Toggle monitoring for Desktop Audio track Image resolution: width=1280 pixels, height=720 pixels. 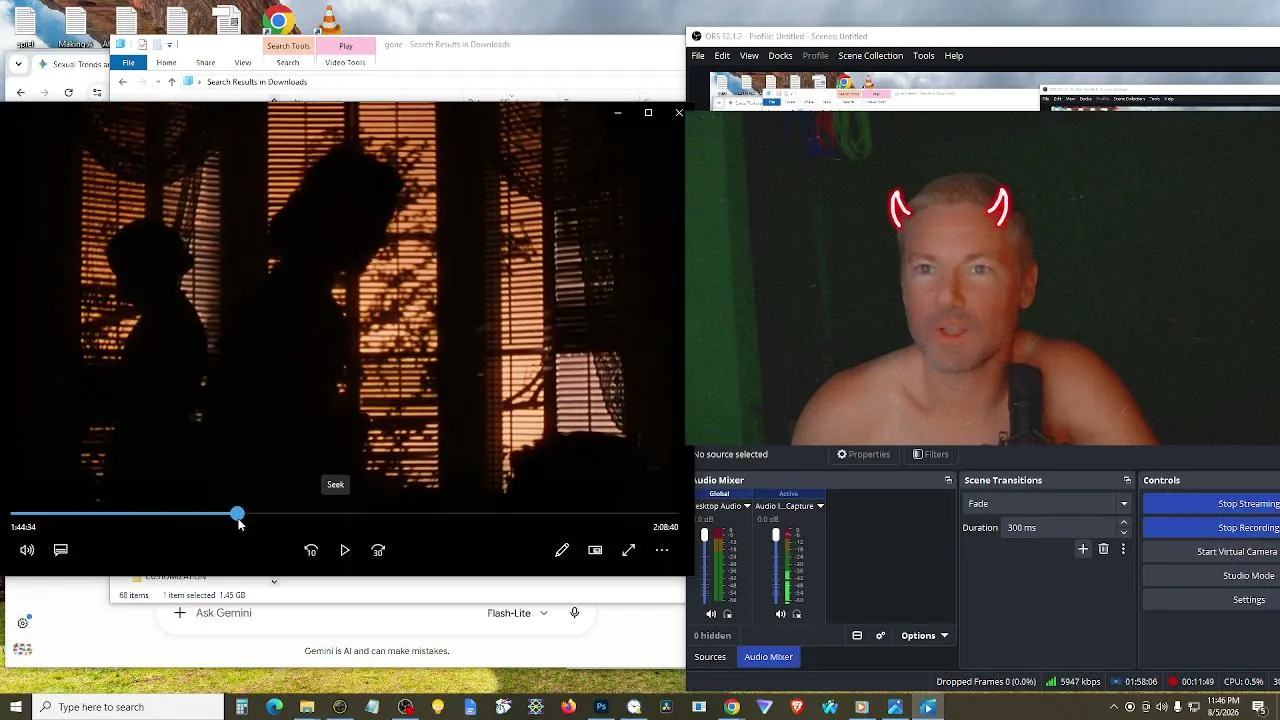pos(727,614)
